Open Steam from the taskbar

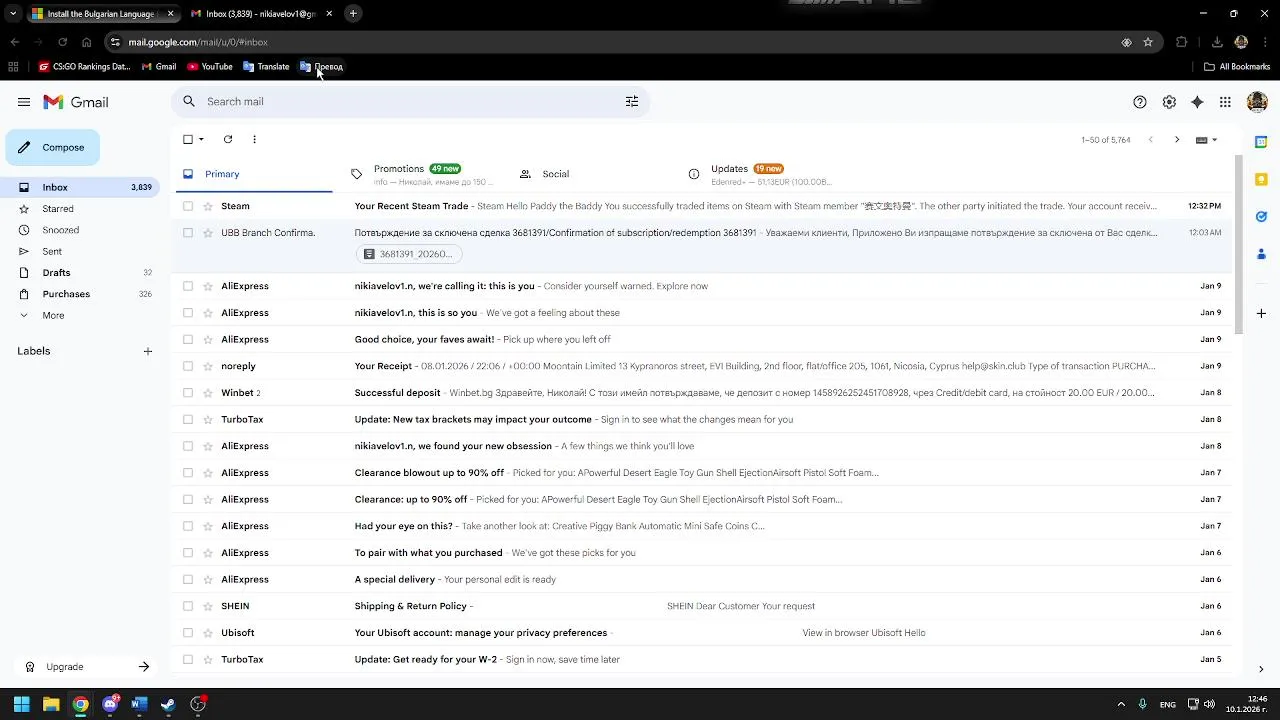(168, 704)
